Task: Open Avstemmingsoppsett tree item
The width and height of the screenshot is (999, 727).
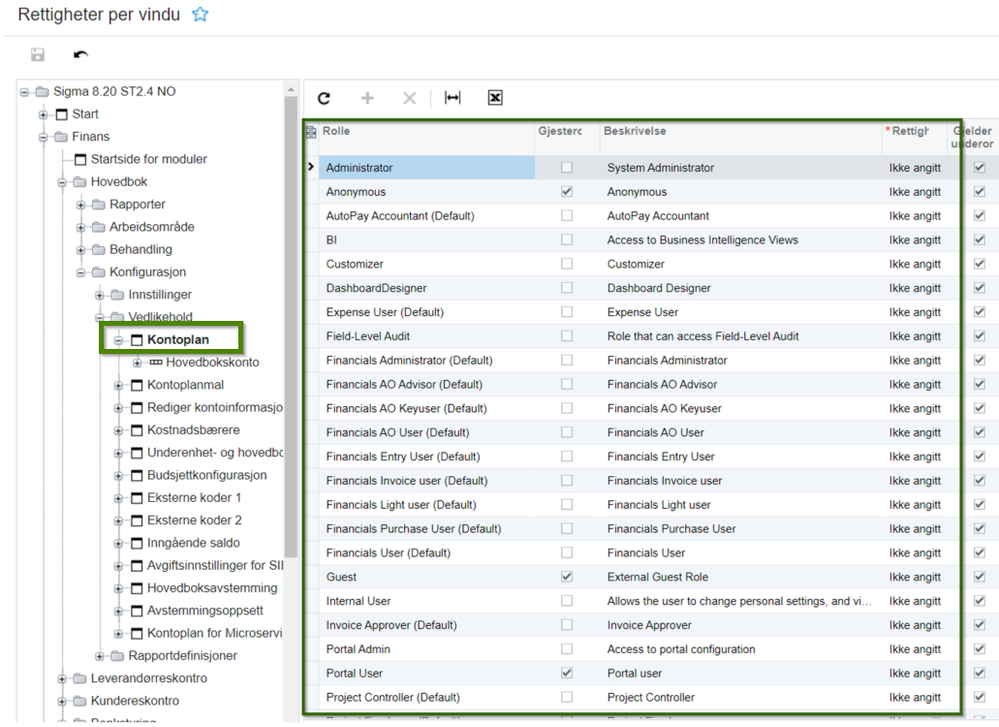Action: click(205, 610)
